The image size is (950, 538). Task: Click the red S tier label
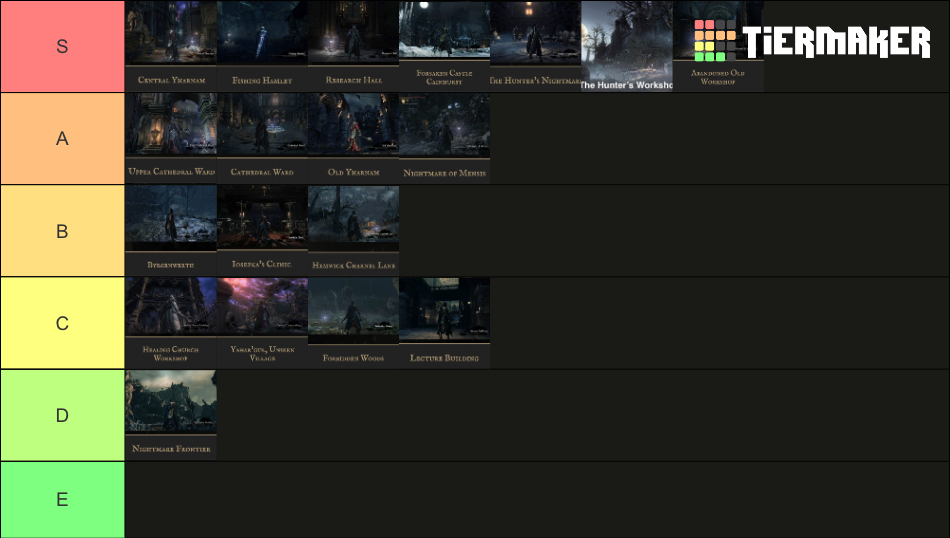(62, 46)
